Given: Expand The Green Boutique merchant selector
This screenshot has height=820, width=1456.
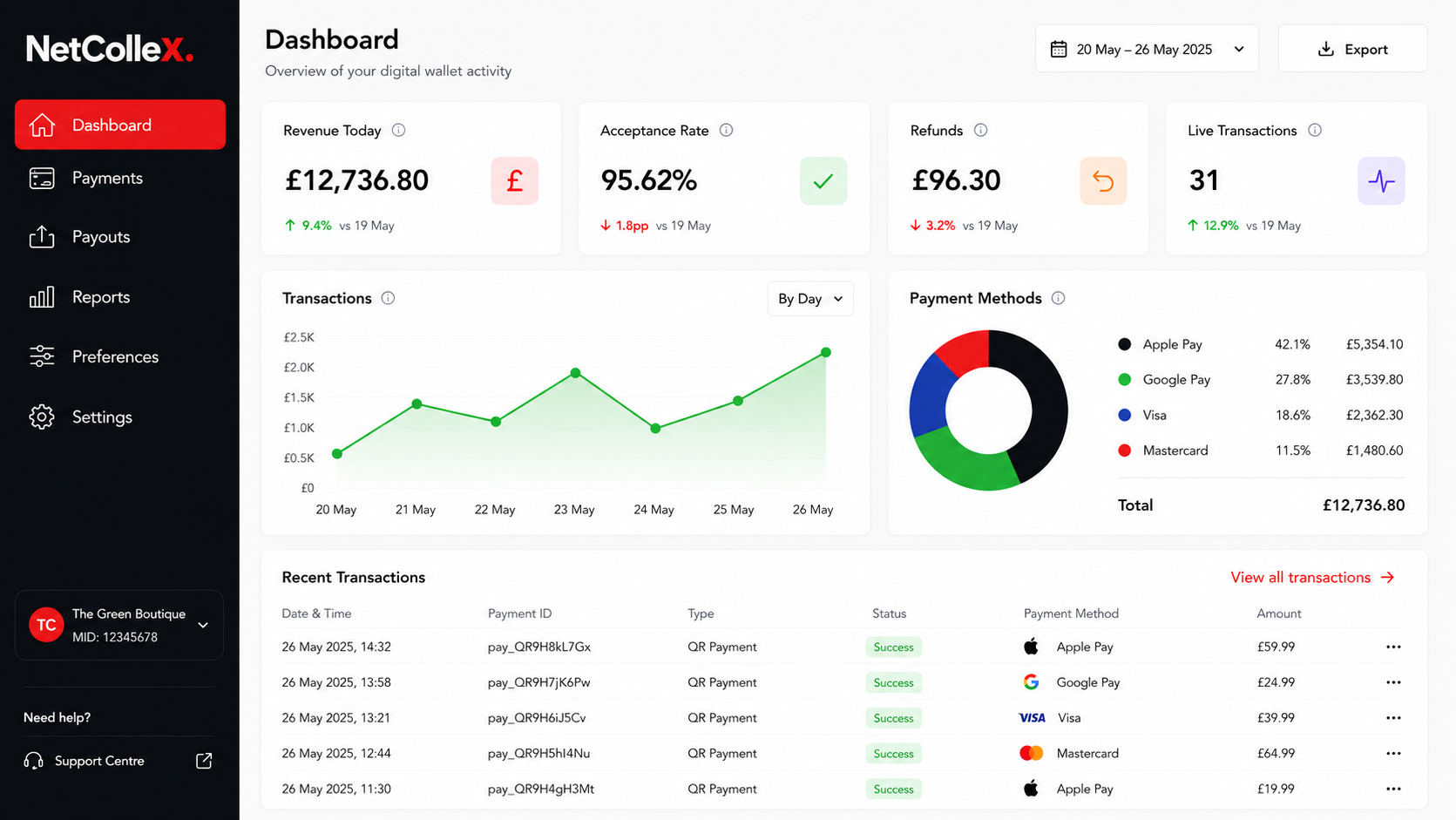Looking at the screenshot, I should [x=119, y=625].
